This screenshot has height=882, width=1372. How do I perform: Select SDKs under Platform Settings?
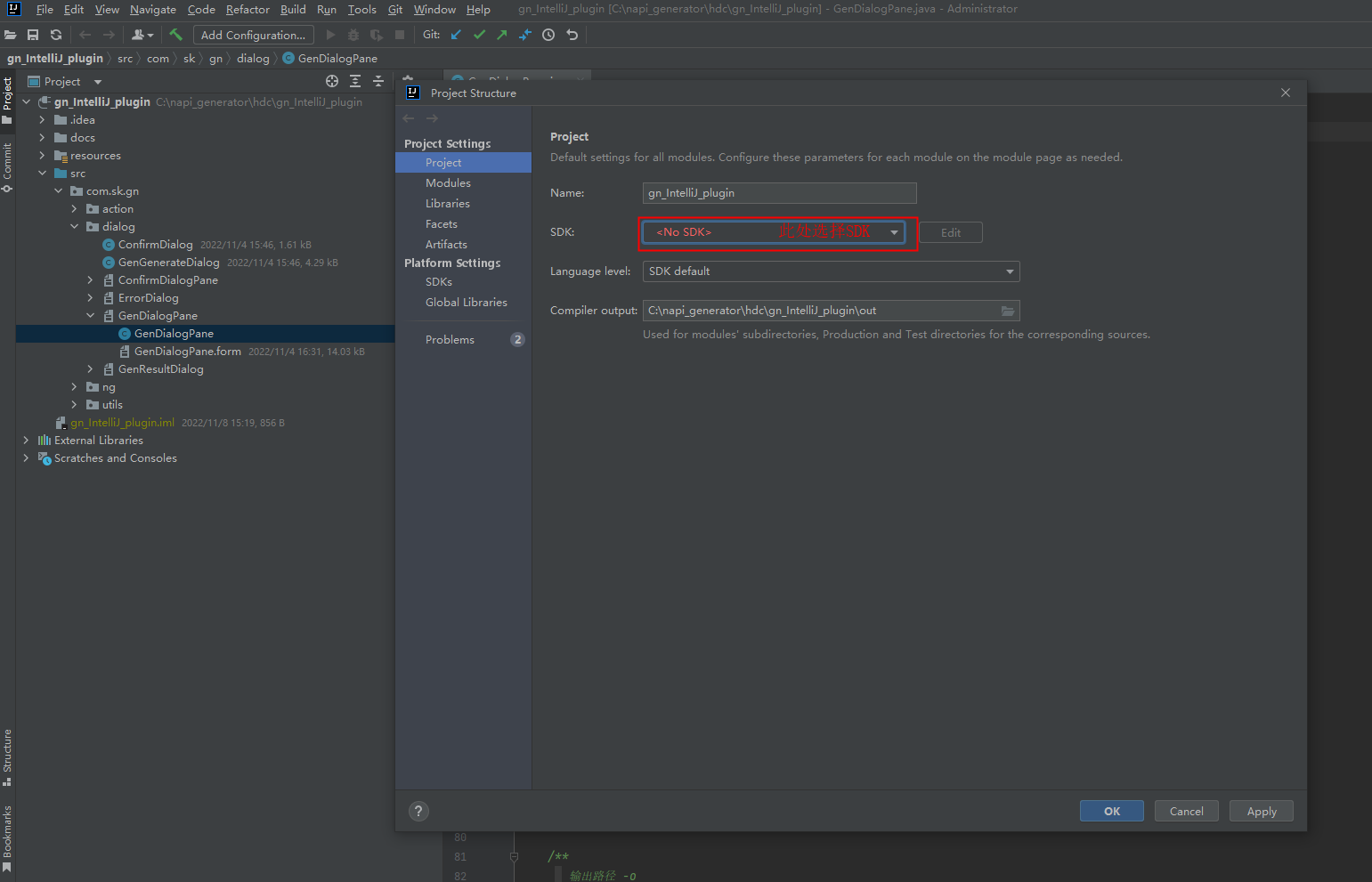coord(438,281)
